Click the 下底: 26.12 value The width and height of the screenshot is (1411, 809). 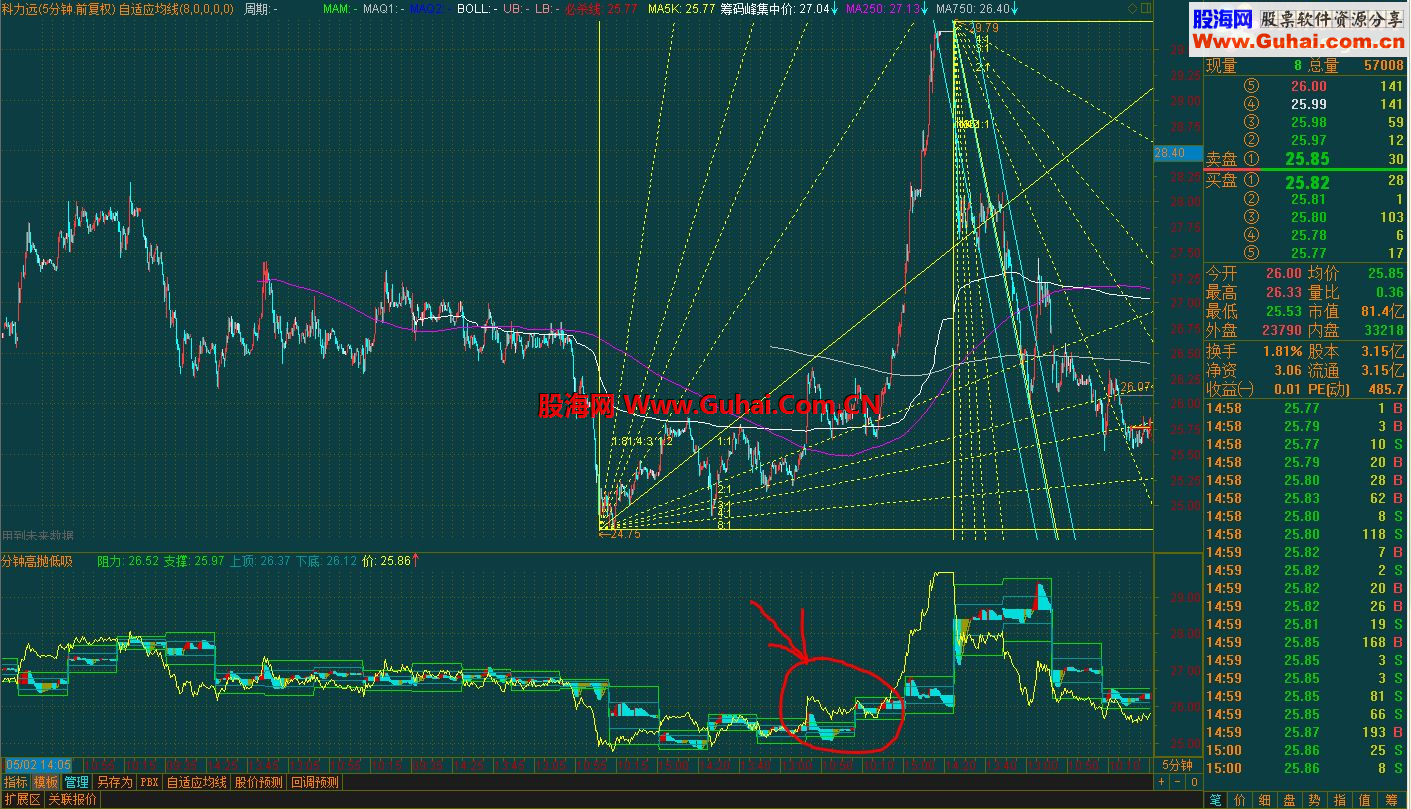pyautogui.click(x=326, y=561)
